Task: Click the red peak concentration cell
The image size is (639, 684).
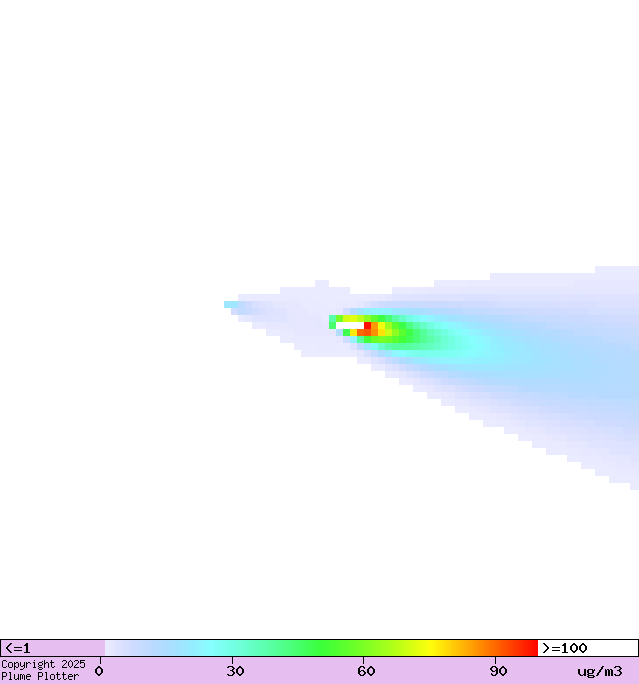Action: point(368,325)
